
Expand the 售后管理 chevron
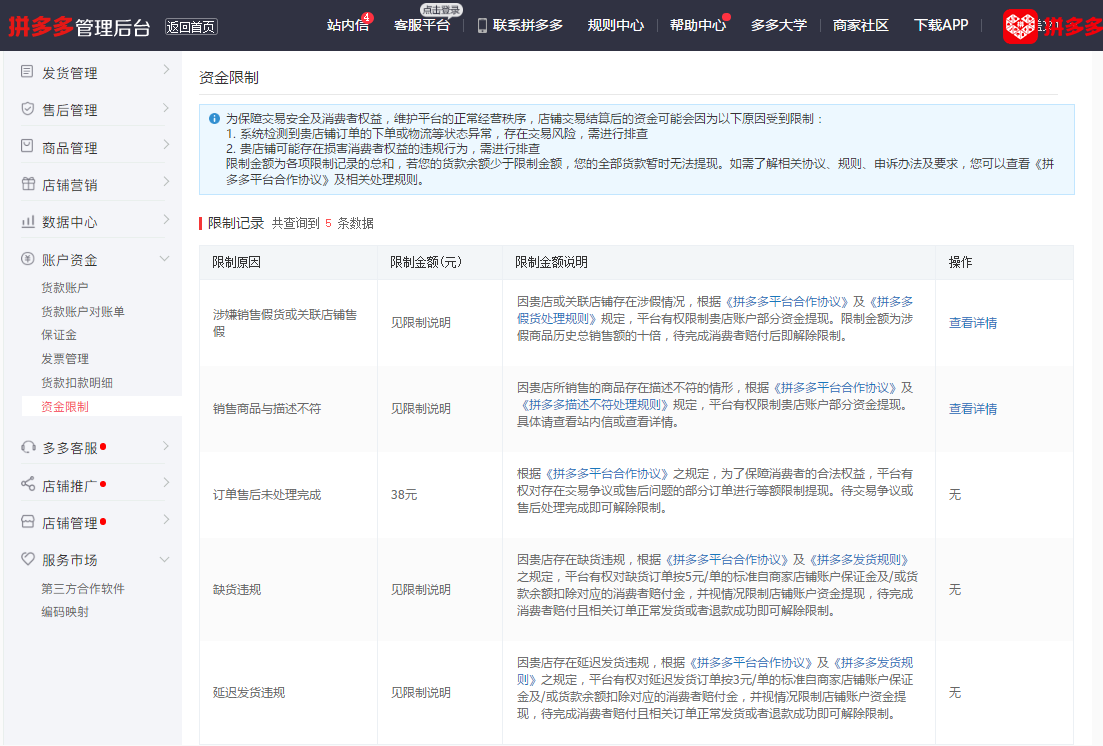tap(166, 107)
